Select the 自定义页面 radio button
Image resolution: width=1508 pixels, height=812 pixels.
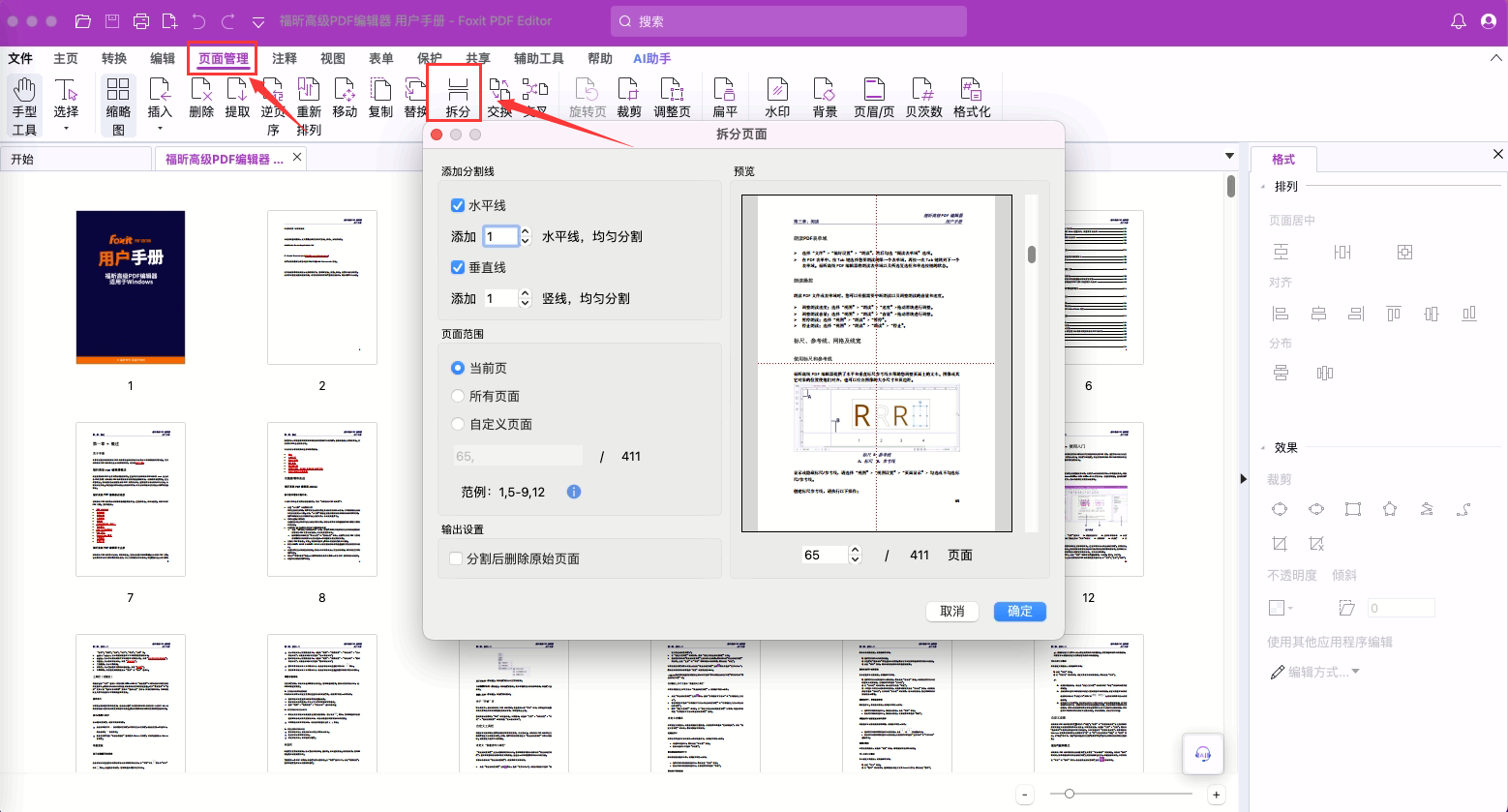pyautogui.click(x=458, y=424)
